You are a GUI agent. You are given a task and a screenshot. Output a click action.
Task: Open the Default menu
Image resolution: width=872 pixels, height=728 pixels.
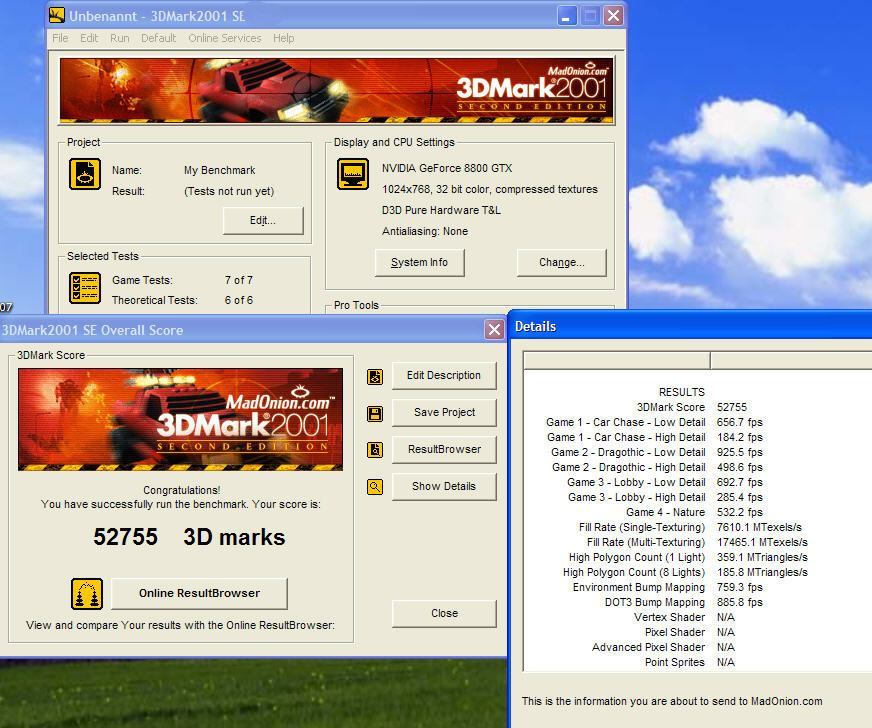click(158, 38)
